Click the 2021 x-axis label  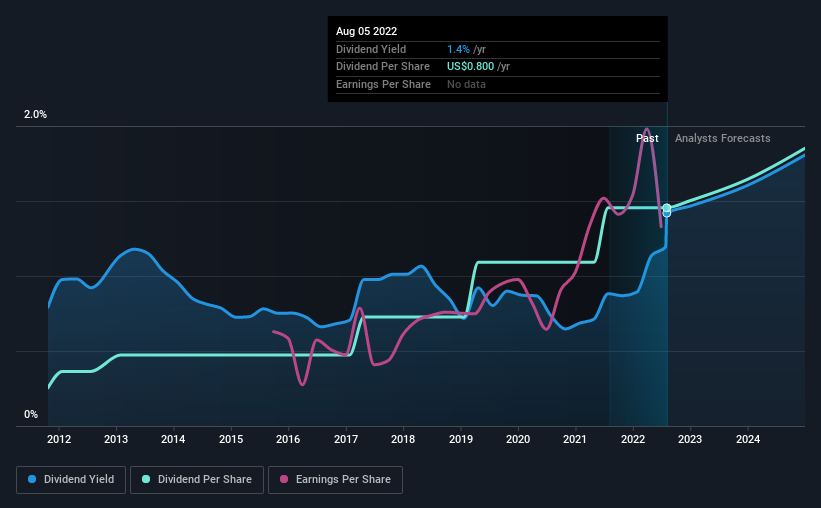tap(575, 439)
